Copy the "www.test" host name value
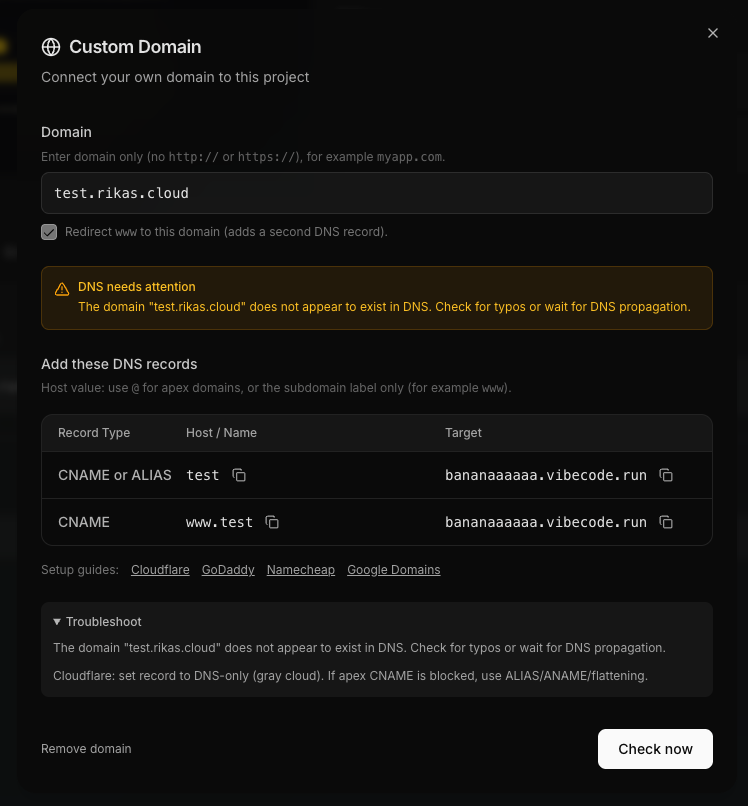 (271, 522)
